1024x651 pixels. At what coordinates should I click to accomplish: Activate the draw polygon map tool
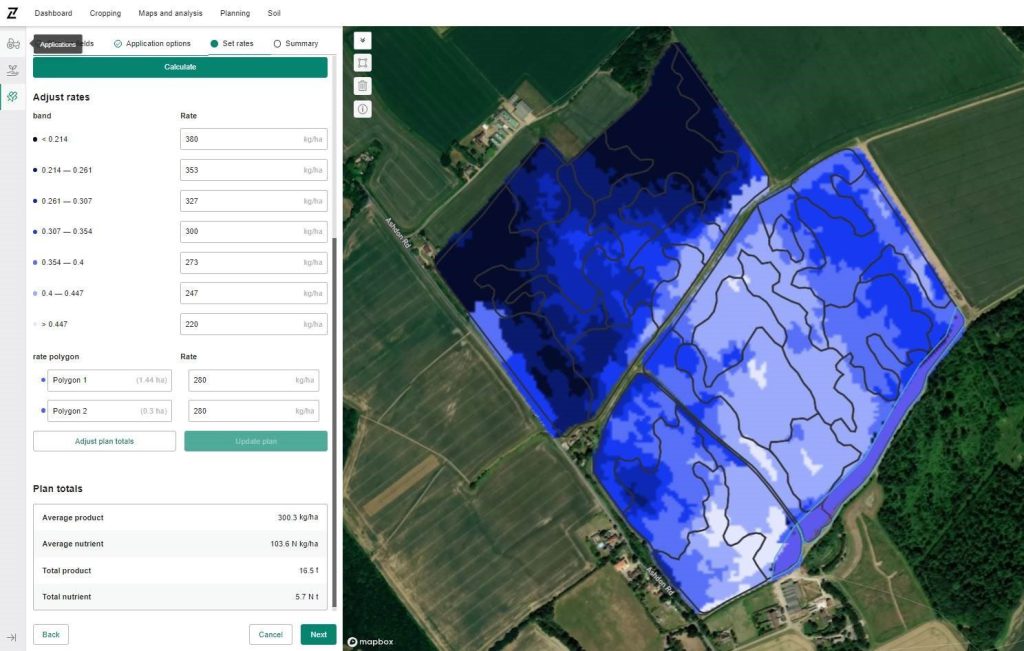(362, 63)
